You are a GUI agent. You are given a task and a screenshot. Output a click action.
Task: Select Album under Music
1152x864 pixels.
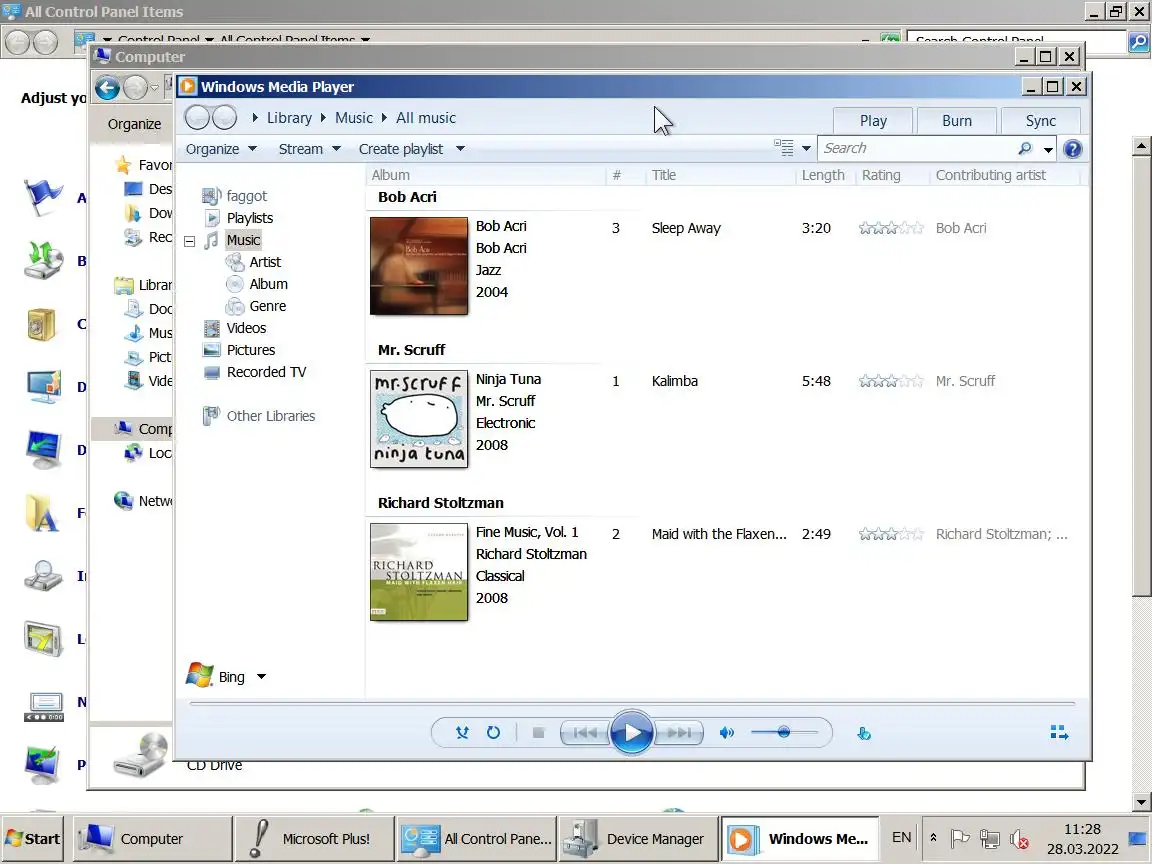point(268,284)
